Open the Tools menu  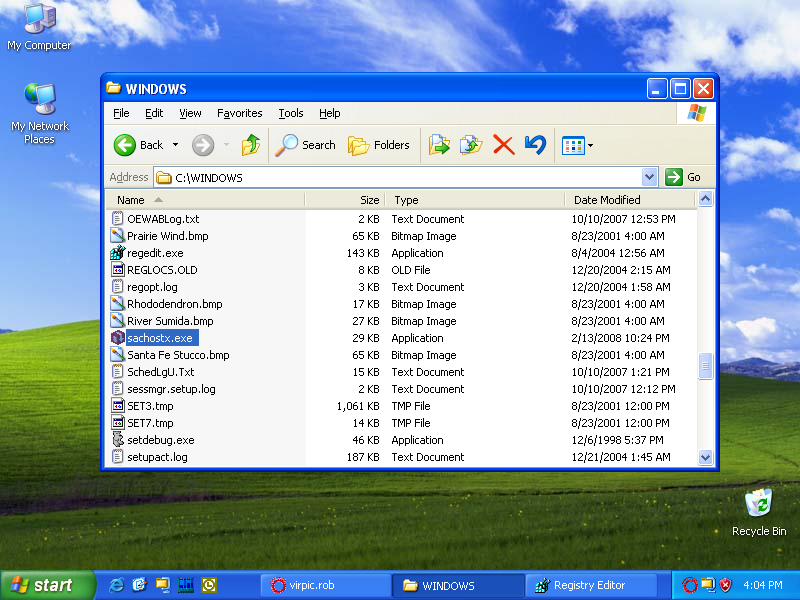click(x=291, y=113)
